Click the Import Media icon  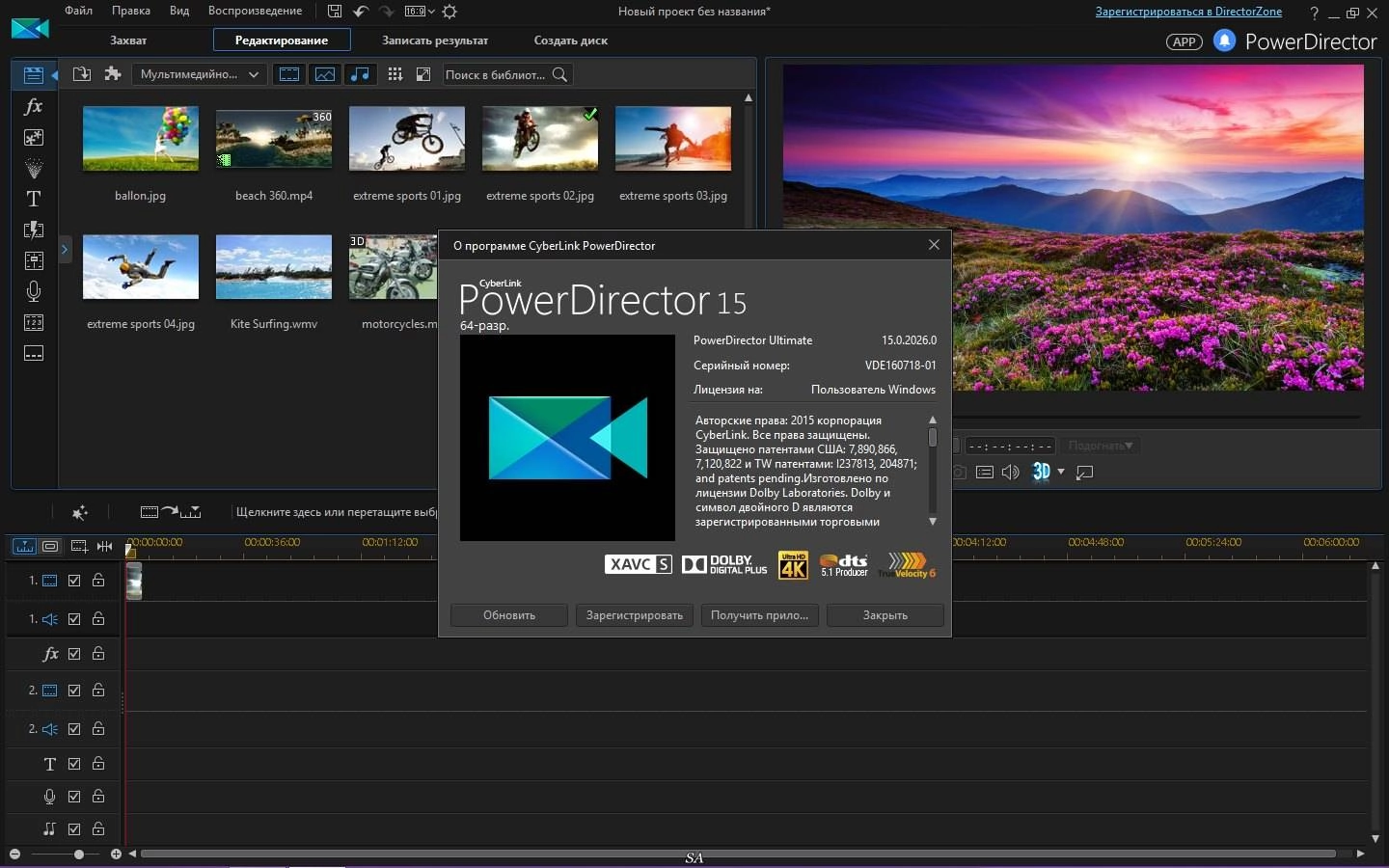pyautogui.click(x=82, y=74)
